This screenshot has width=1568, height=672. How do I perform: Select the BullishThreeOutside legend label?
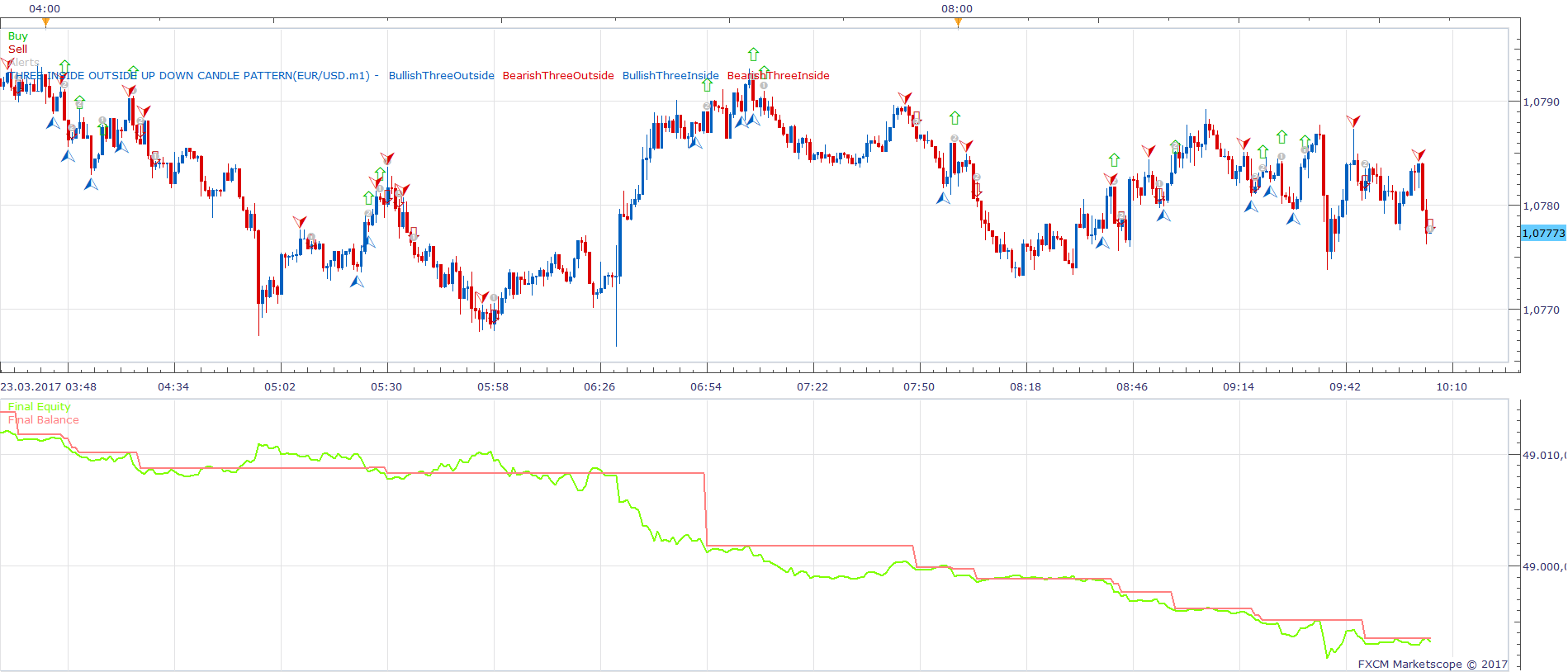click(442, 76)
